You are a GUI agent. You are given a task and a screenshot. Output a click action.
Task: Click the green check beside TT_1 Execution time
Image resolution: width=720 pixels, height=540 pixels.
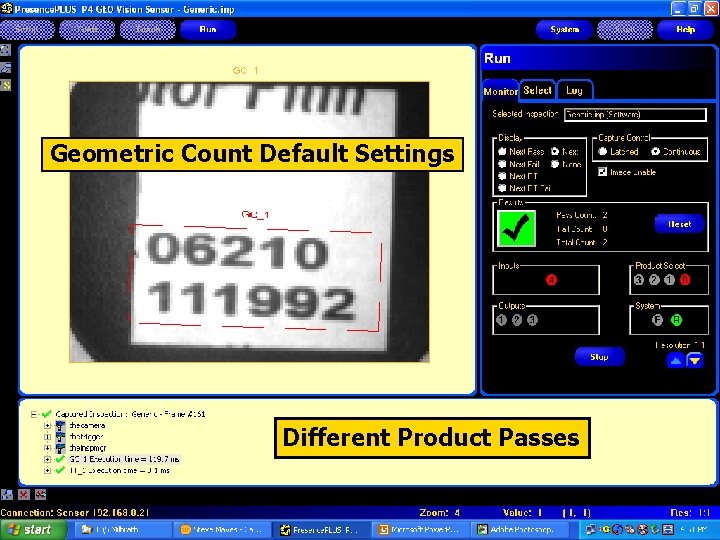point(60,470)
